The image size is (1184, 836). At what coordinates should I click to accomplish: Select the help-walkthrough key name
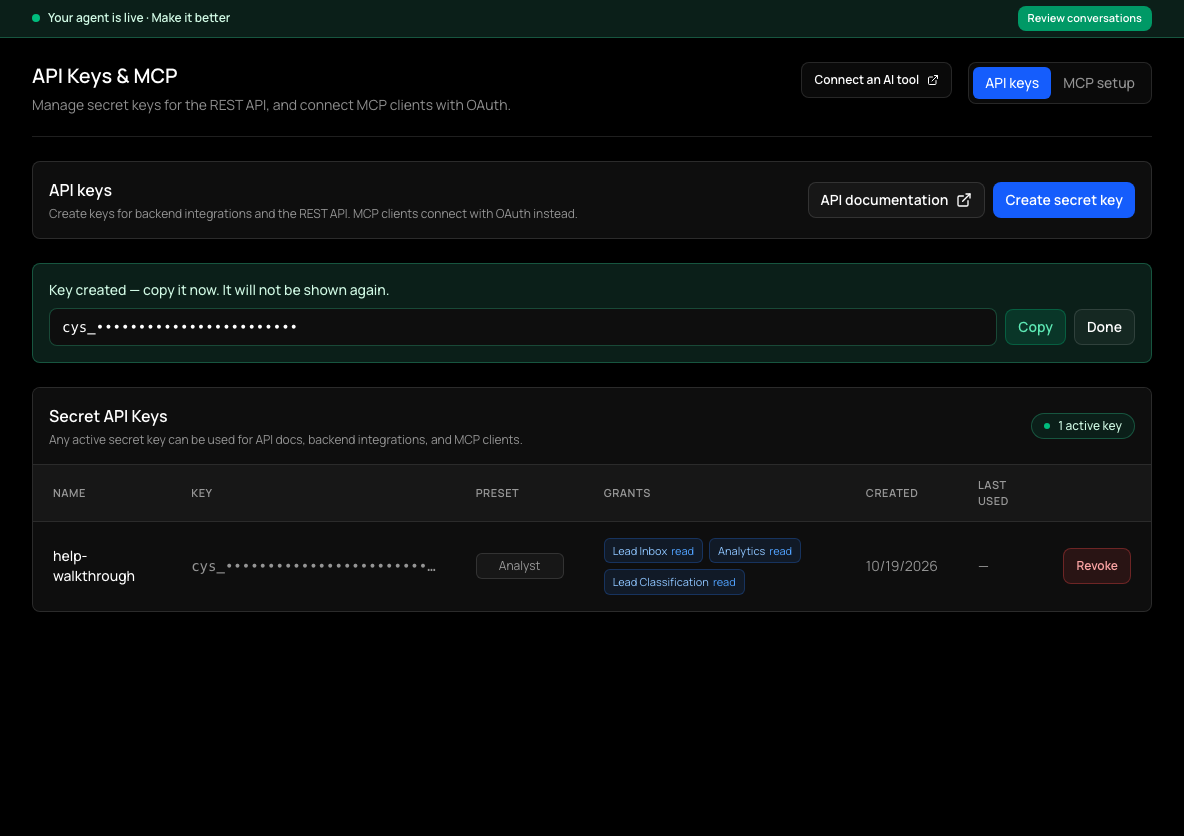(94, 566)
